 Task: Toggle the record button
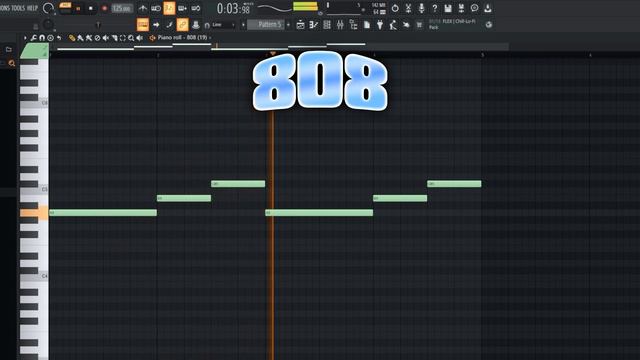coord(104,8)
